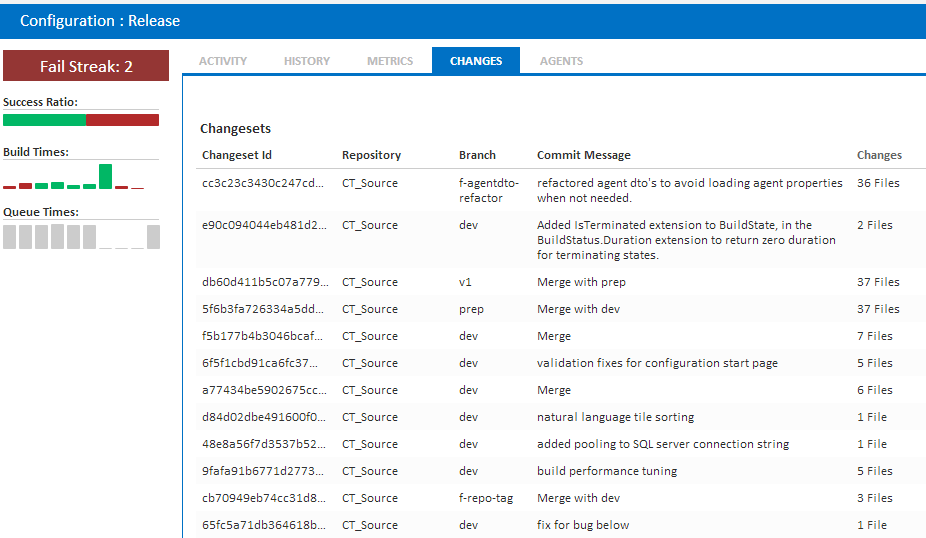Open the History tab
The height and width of the screenshot is (538, 926).
pyautogui.click(x=307, y=61)
